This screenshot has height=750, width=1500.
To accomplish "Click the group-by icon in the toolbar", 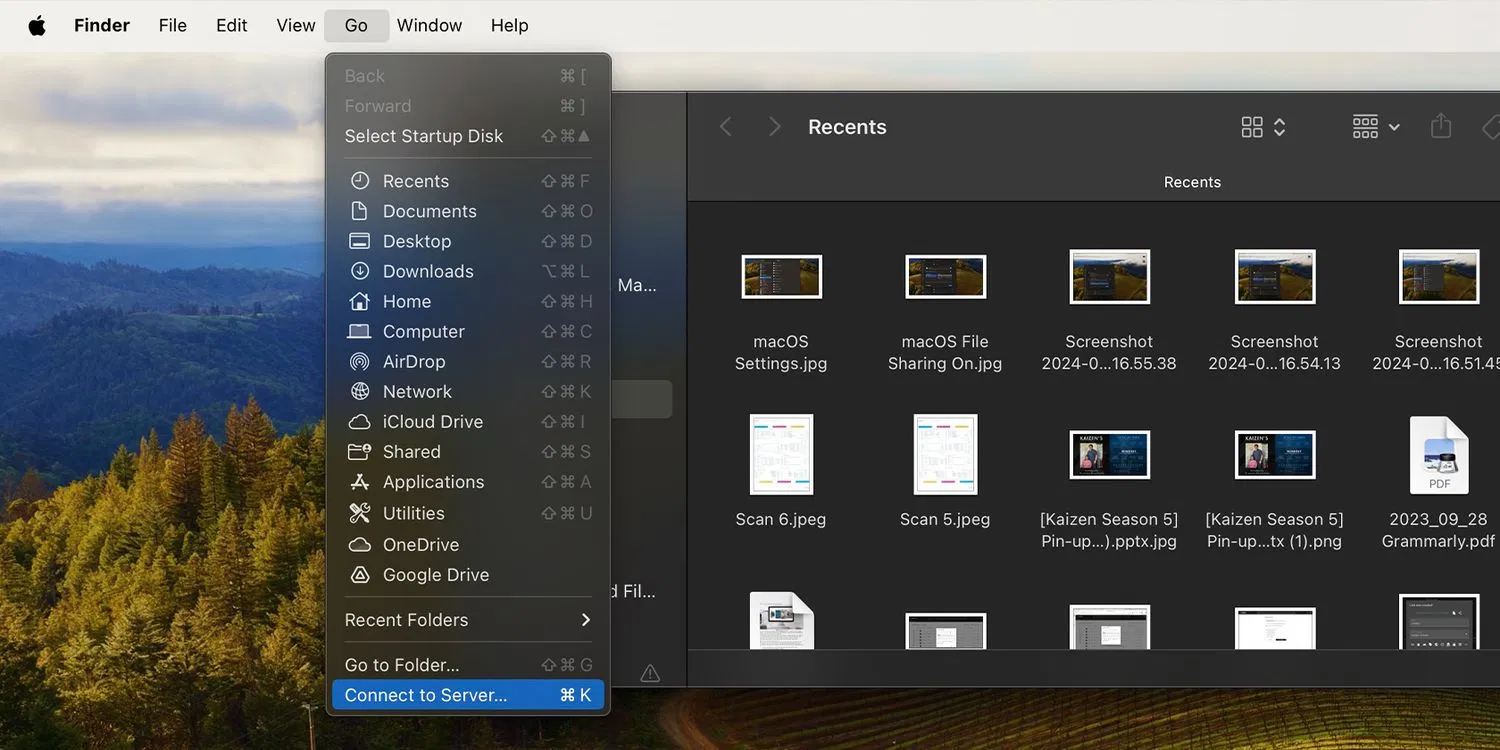I will (x=1363, y=126).
